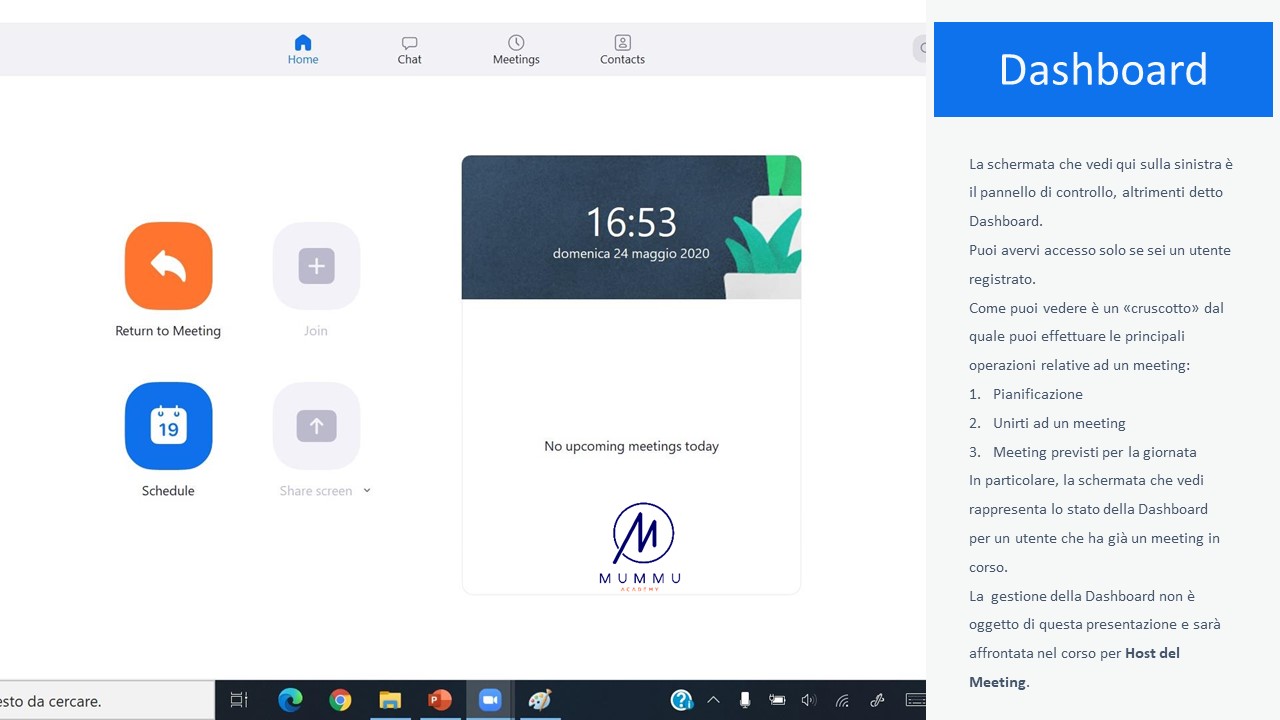Click the Share screen arrow icon
Image resolution: width=1280 pixels, height=720 pixels.
pos(316,426)
